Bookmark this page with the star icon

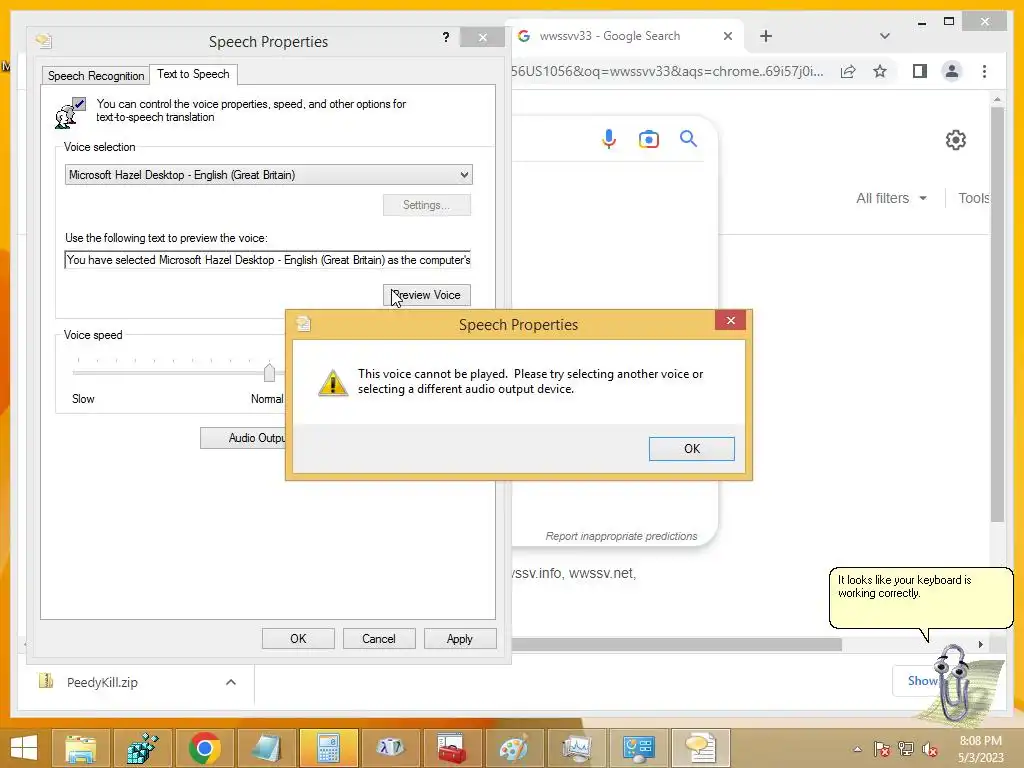pos(880,71)
